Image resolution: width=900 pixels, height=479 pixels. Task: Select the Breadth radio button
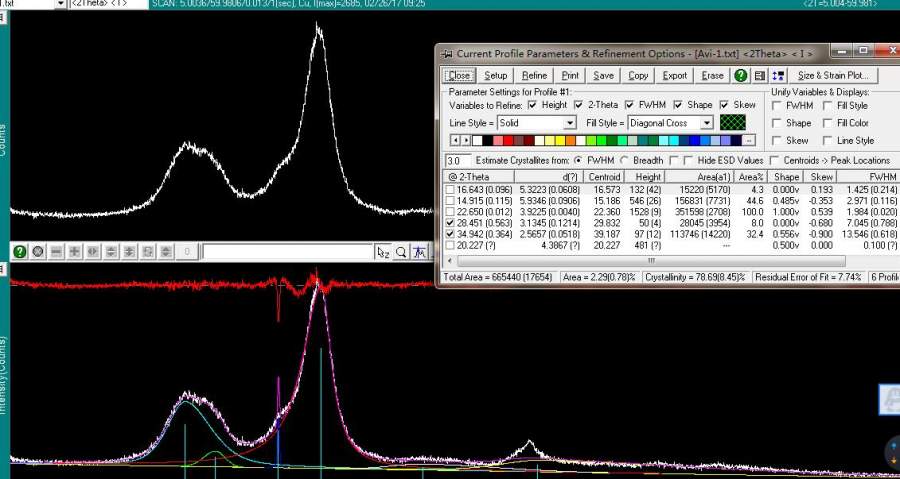pos(625,160)
